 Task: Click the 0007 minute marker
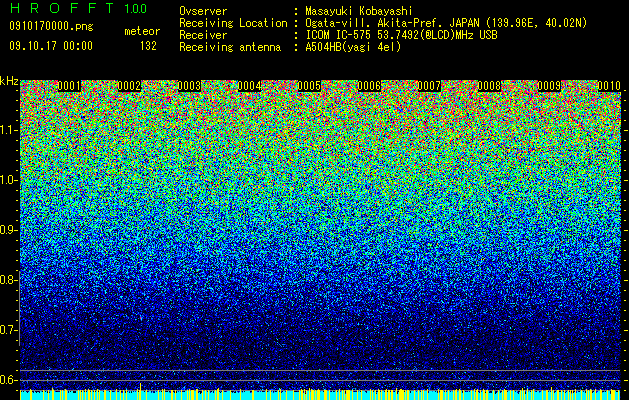tap(429, 86)
